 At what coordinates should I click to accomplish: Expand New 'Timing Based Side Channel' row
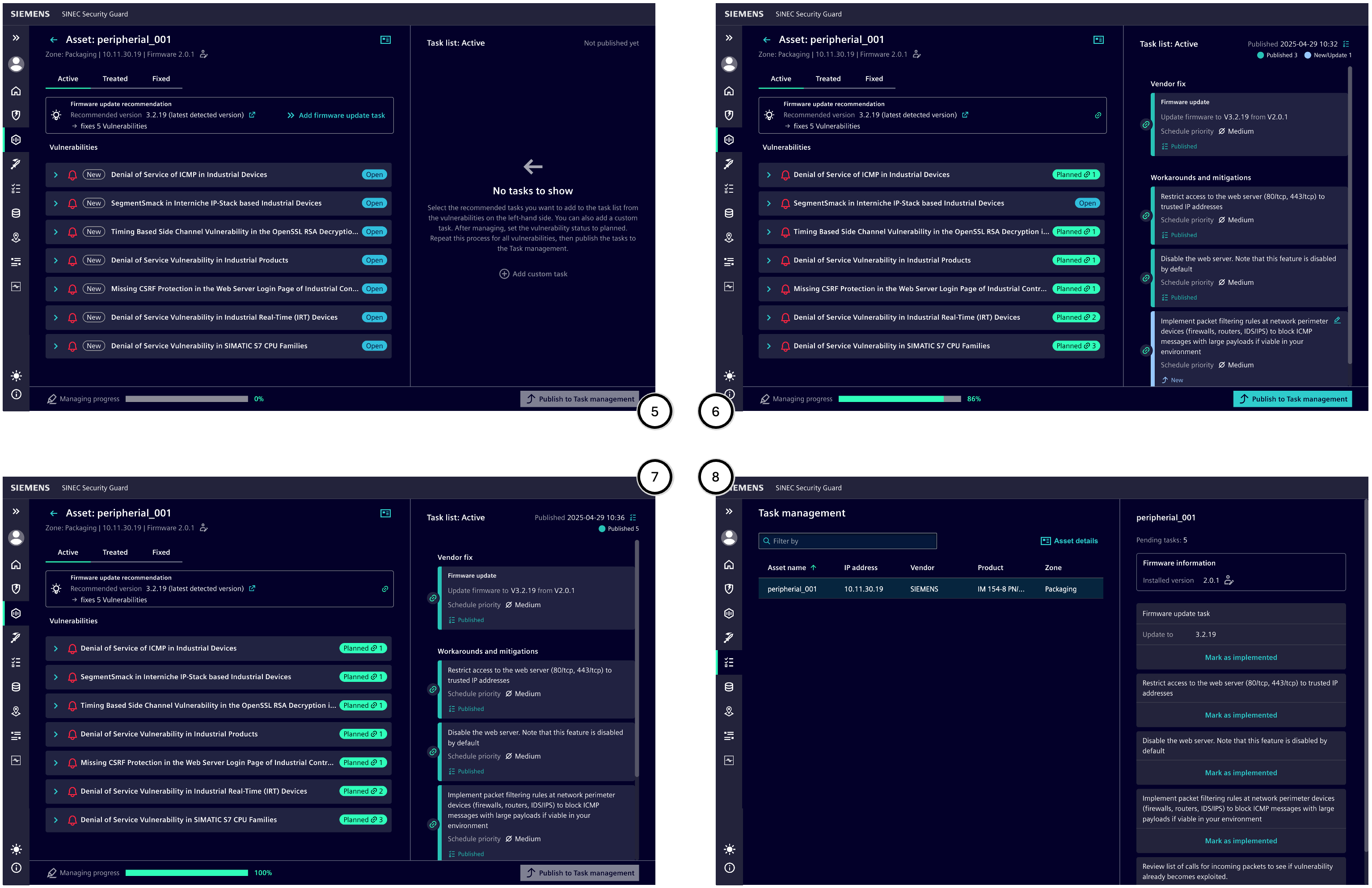55,232
